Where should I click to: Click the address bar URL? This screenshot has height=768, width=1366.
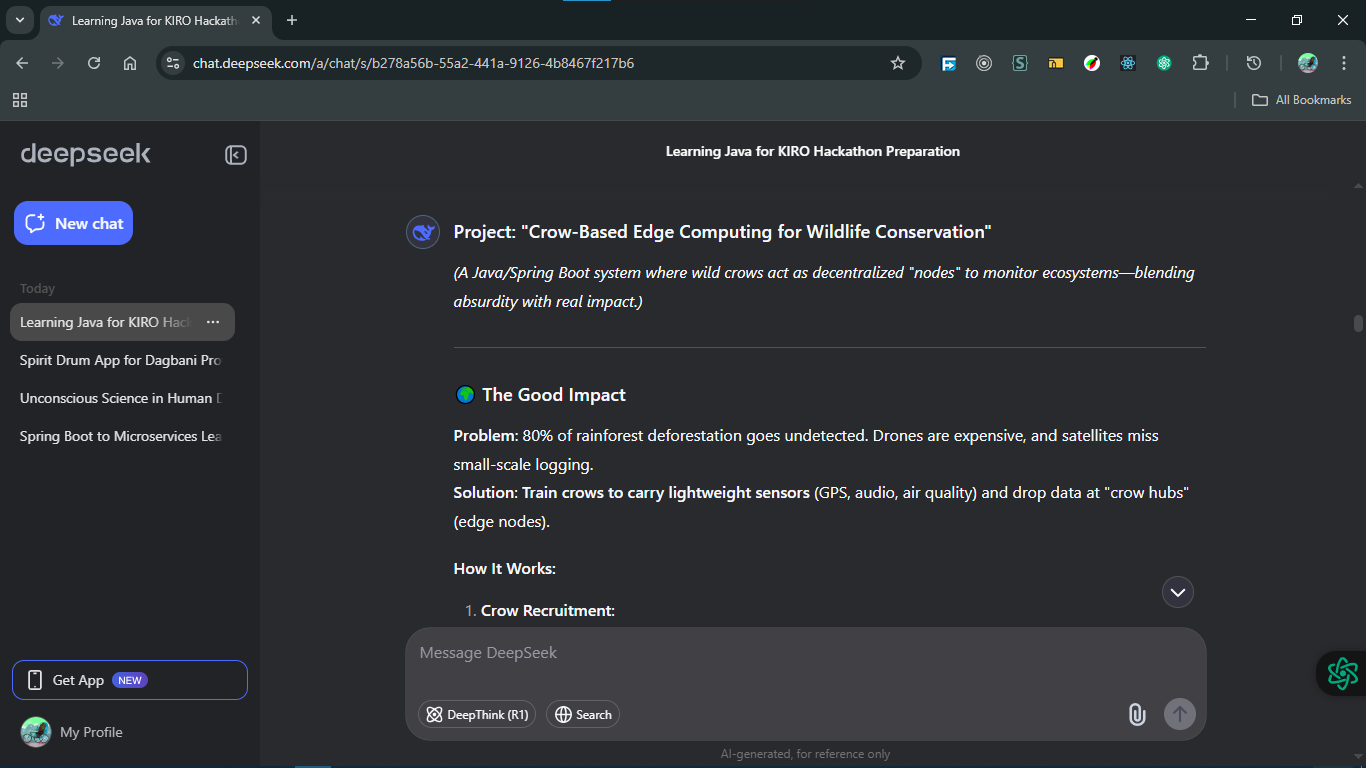click(x=413, y=63)
